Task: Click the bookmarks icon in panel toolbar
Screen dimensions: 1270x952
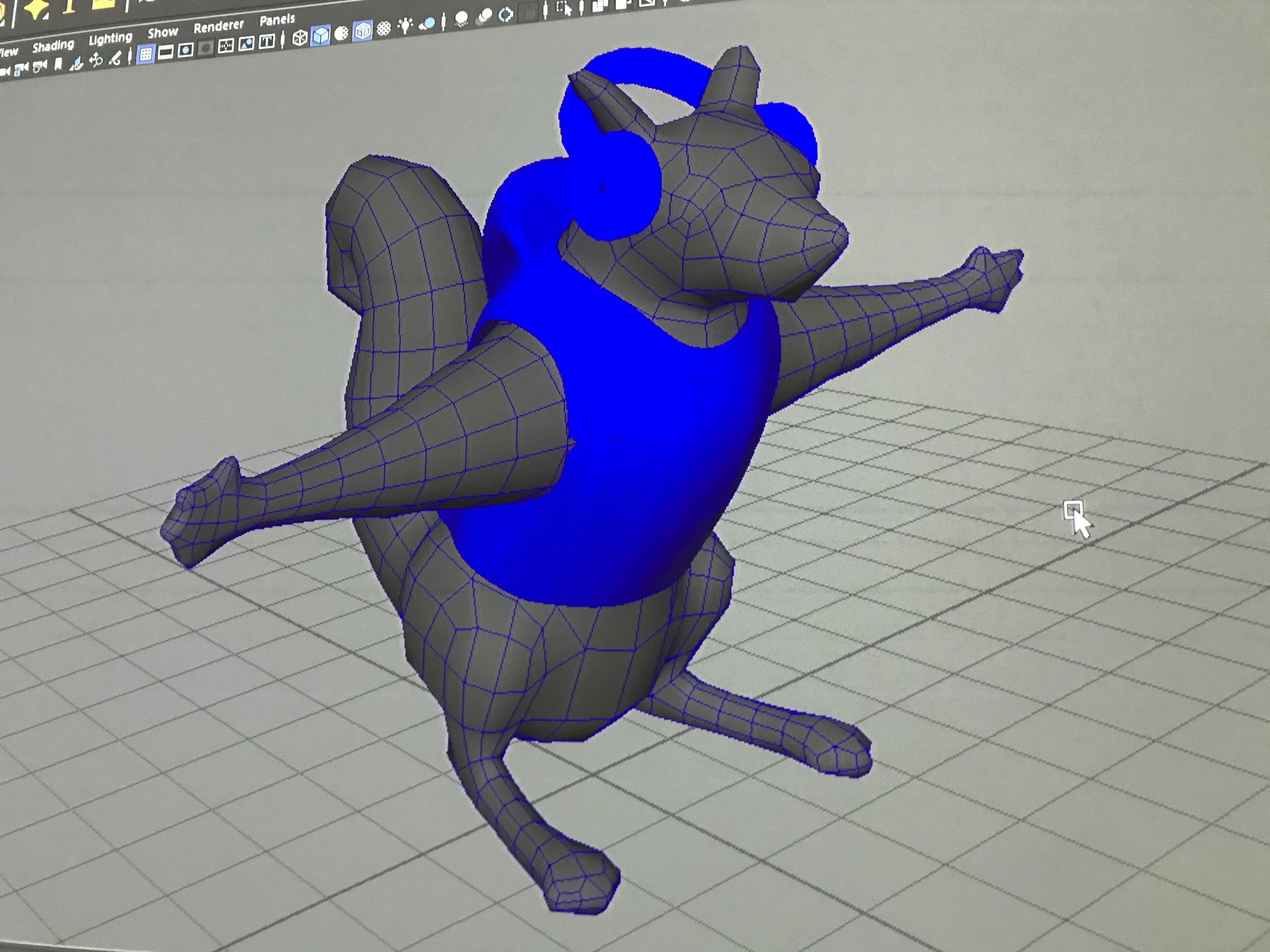Action: pyautogui.click(x=58, y=63)
